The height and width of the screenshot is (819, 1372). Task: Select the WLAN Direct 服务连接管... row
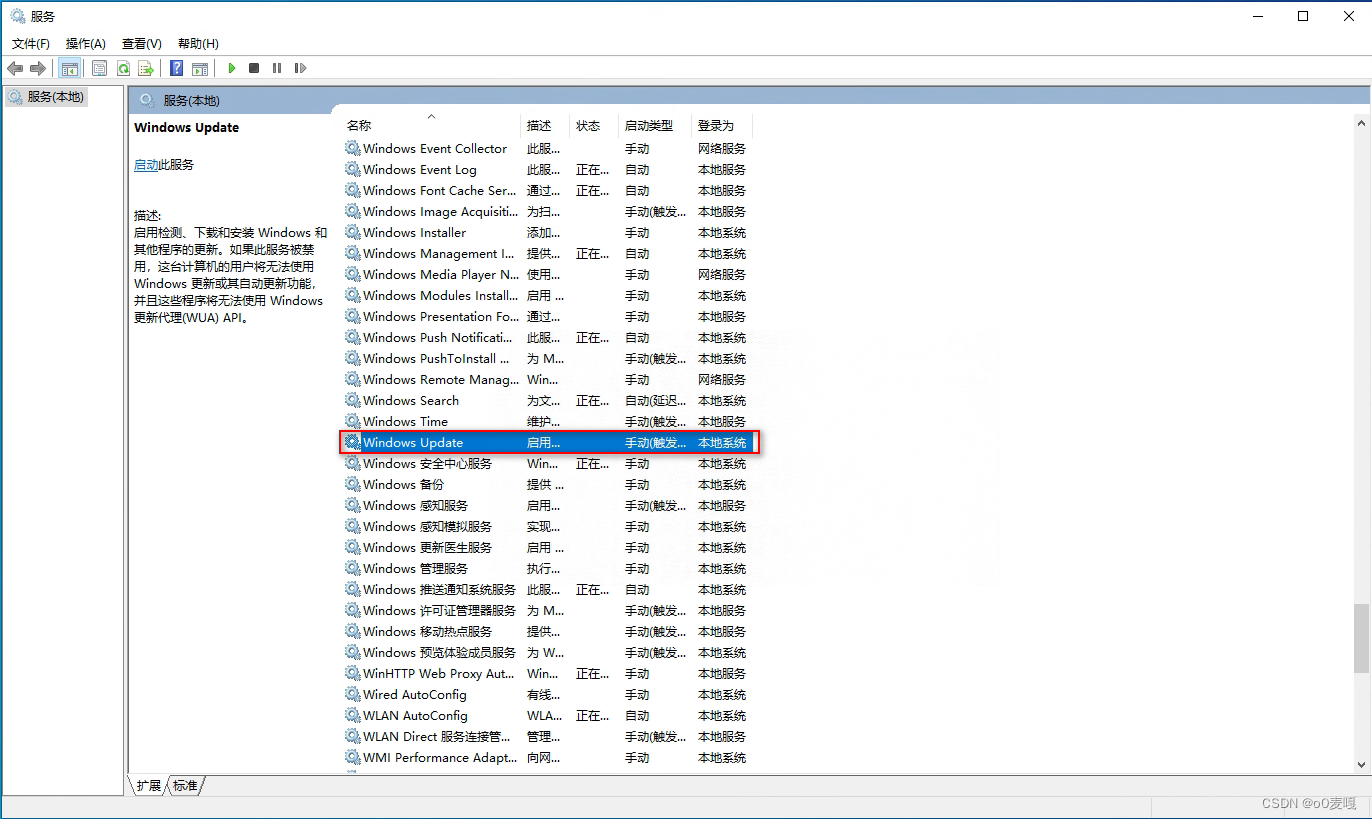point(546,736)
